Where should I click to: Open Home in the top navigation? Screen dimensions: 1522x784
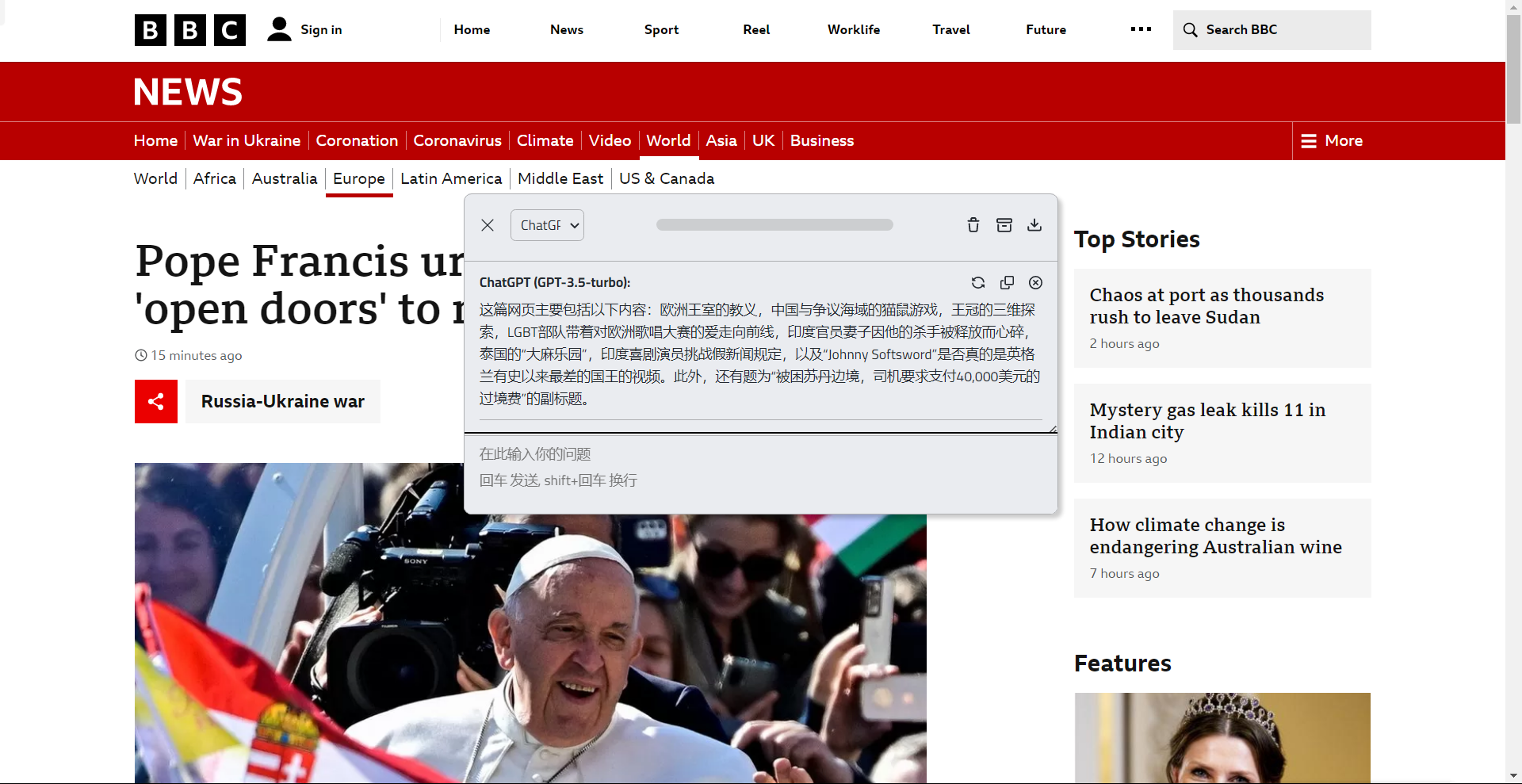coord(472,29)
